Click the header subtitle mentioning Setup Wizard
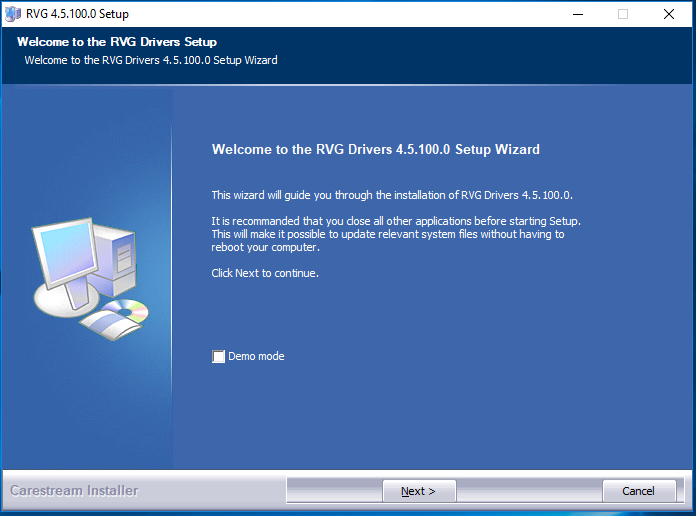Image resolution: width=696 pixels, height=516 pixels. tap(150, 60)
